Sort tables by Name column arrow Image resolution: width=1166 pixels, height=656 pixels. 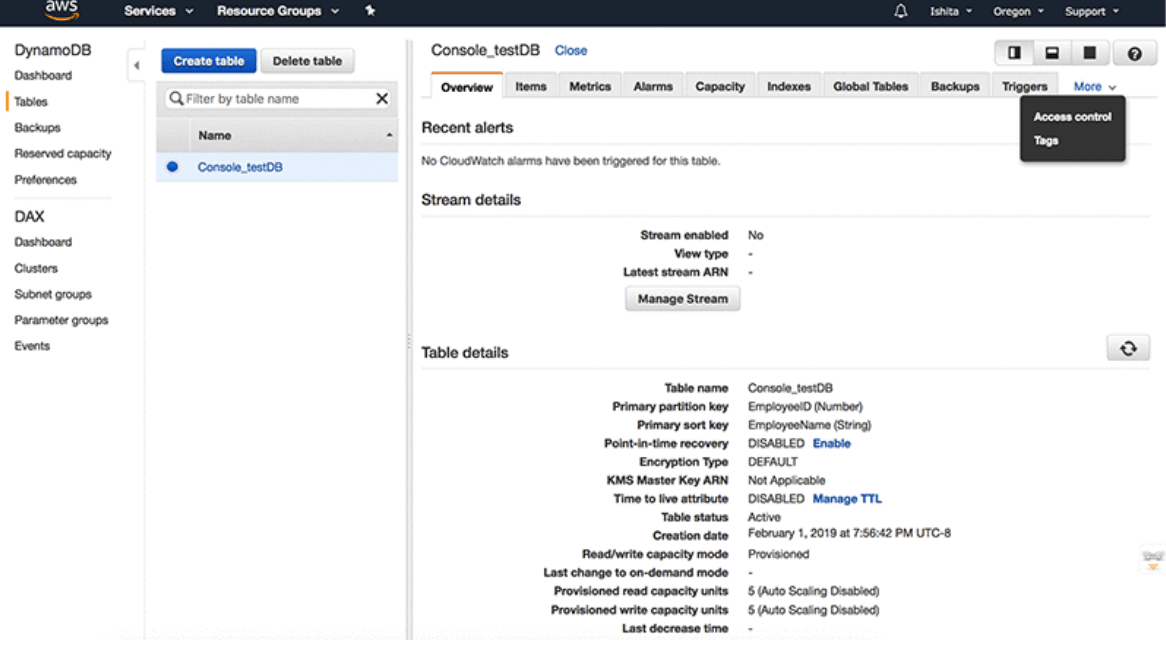(389, 135)
